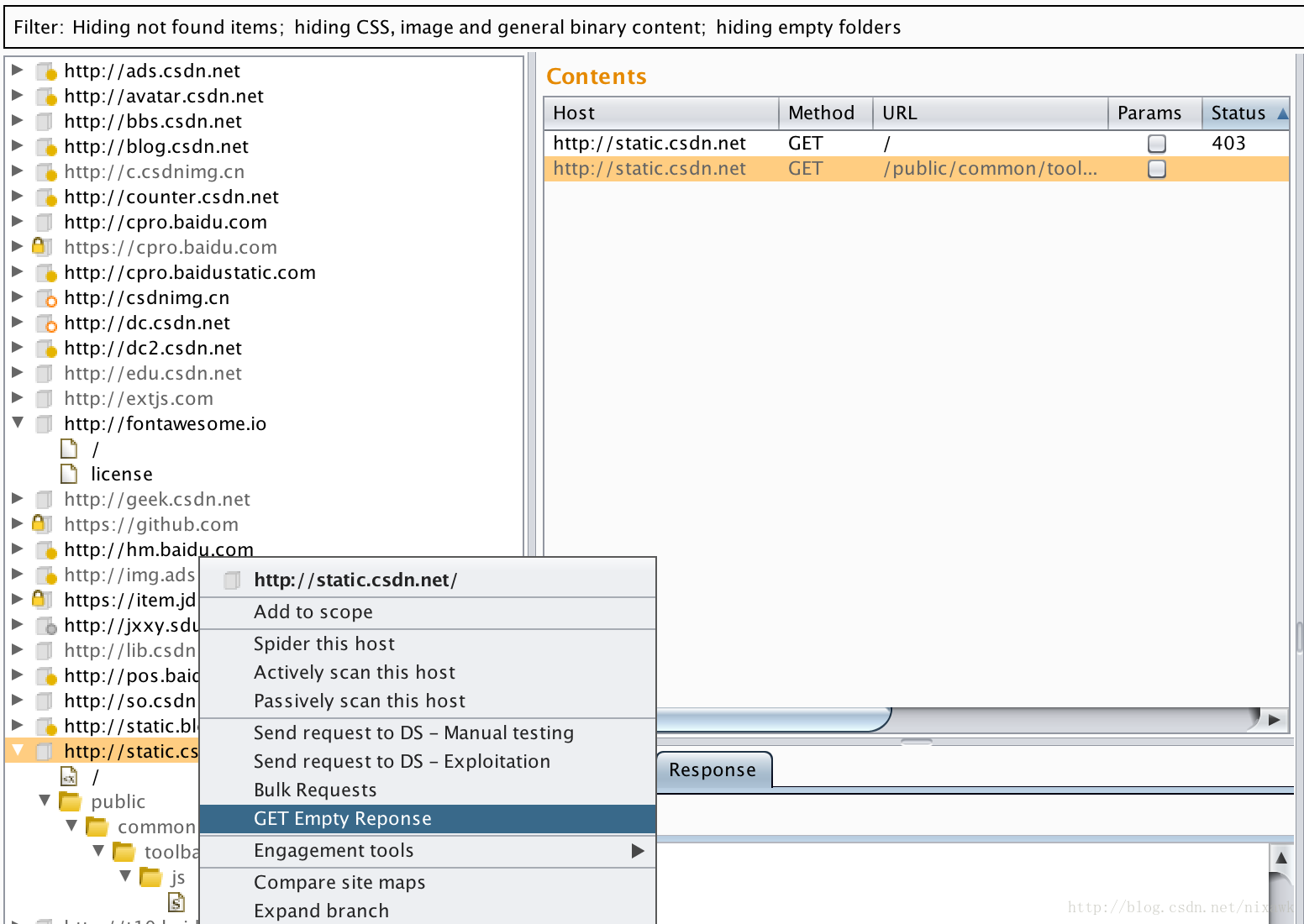
Task: Sort by the URL column header
Action: (991, 113)
